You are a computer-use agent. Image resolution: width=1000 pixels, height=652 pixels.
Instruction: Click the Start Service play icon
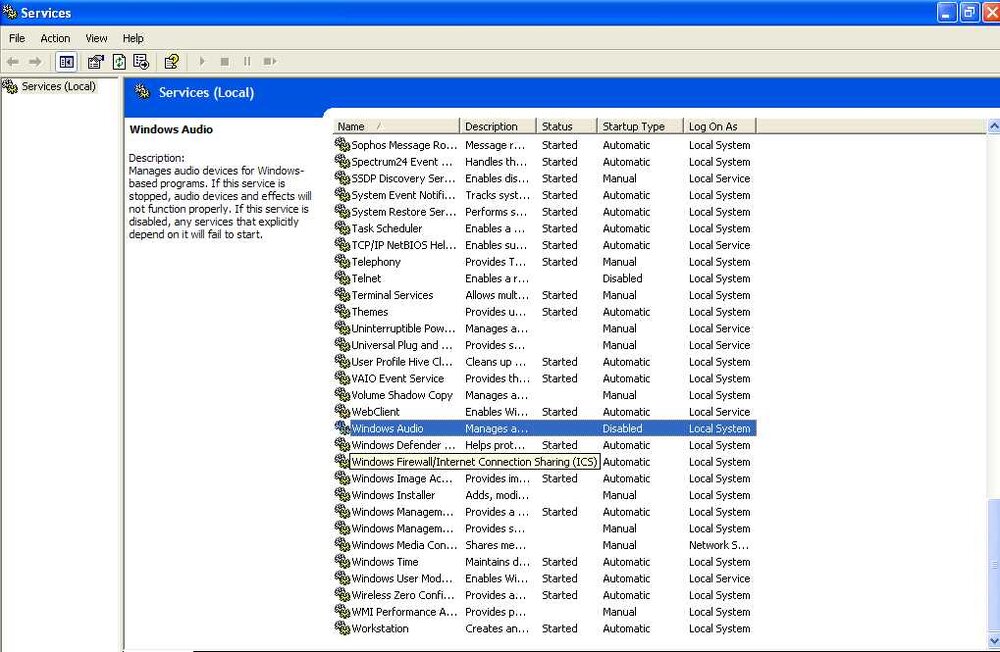202,61
